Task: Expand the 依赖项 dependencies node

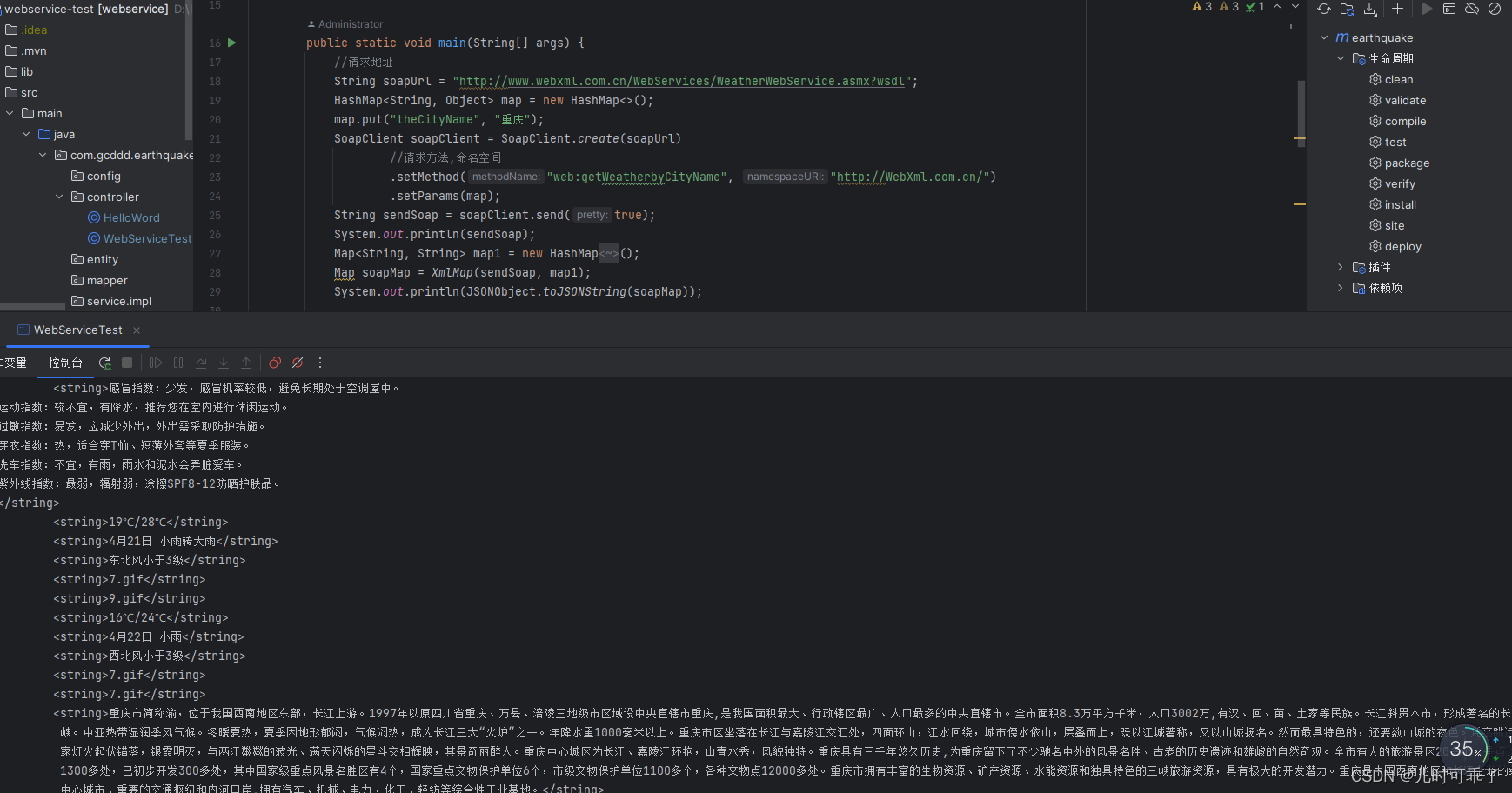Action: 1341,288
